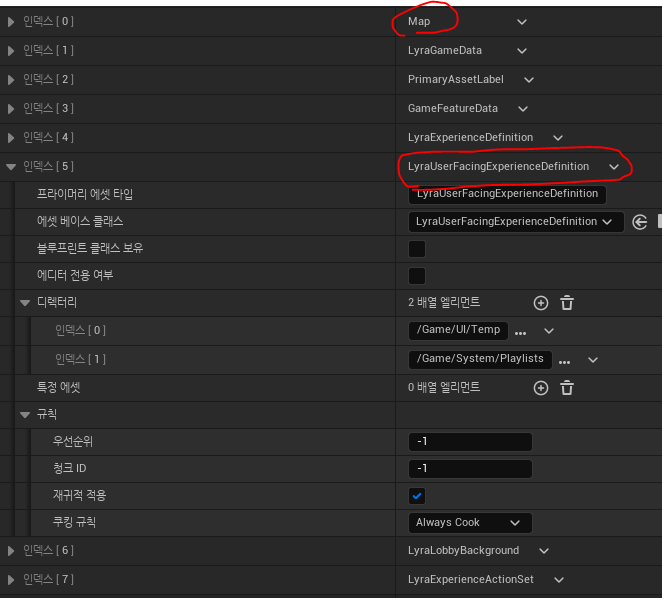Toggle 에디터 전용 여부 checkbox
The width and height of the screenshot is (662, 598).
pyautogui.click(x=417, y=276)
